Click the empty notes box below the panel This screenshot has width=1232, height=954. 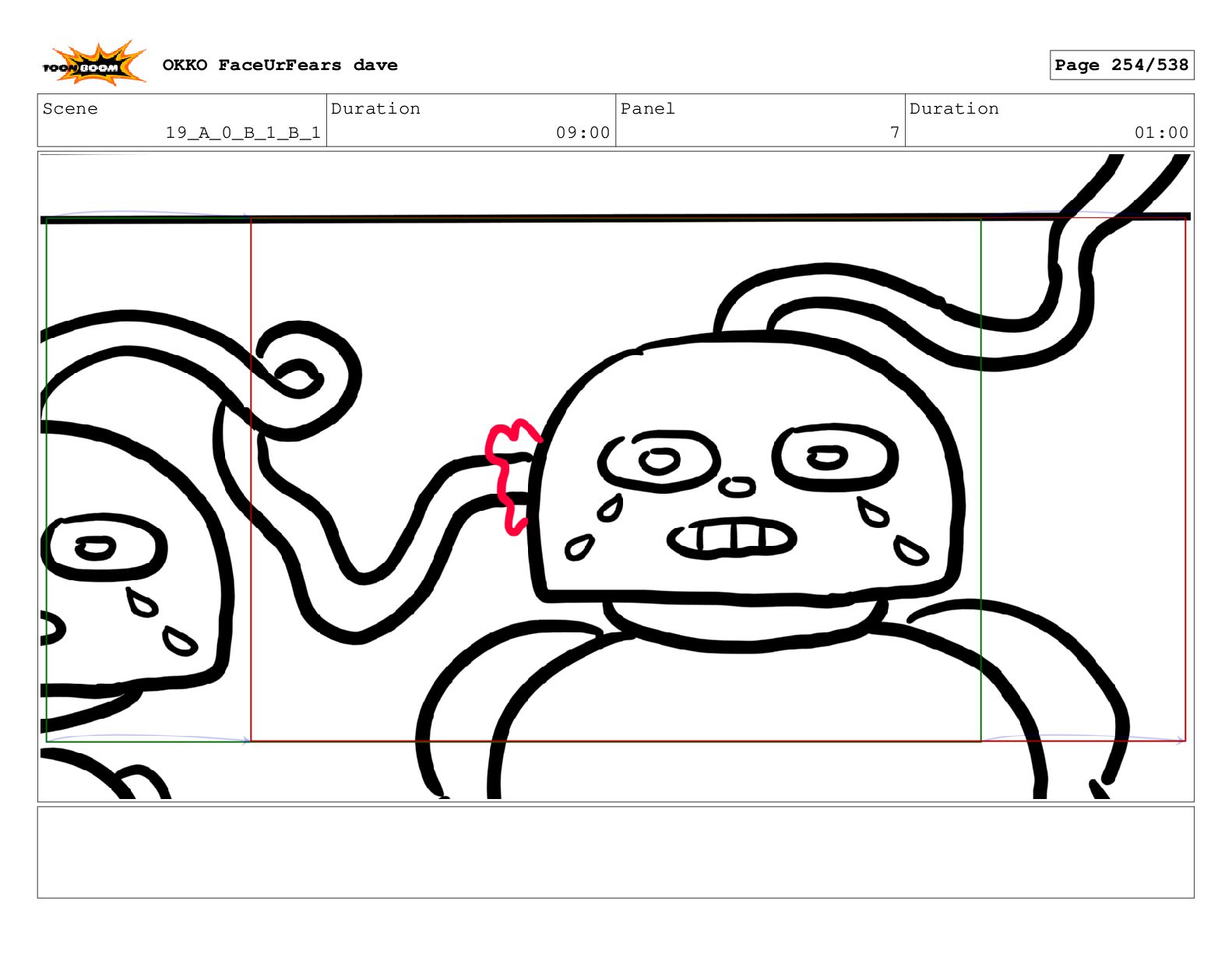click(x=615, y=852)
